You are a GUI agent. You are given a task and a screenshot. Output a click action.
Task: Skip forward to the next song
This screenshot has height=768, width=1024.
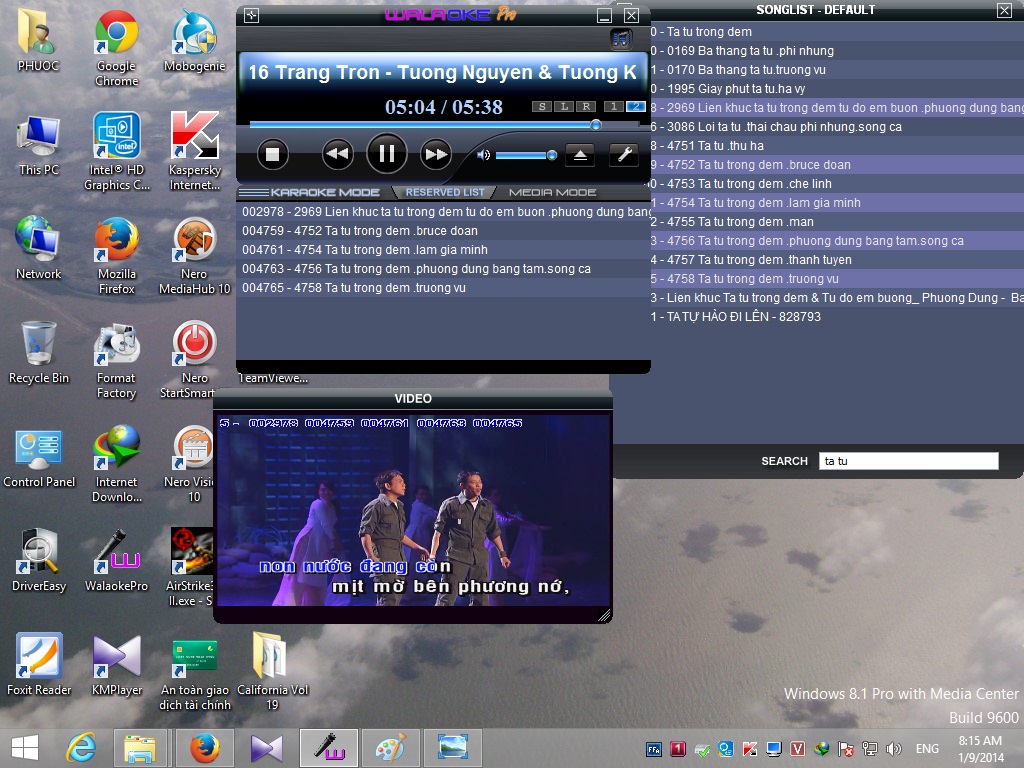click(x=436, y=155)
